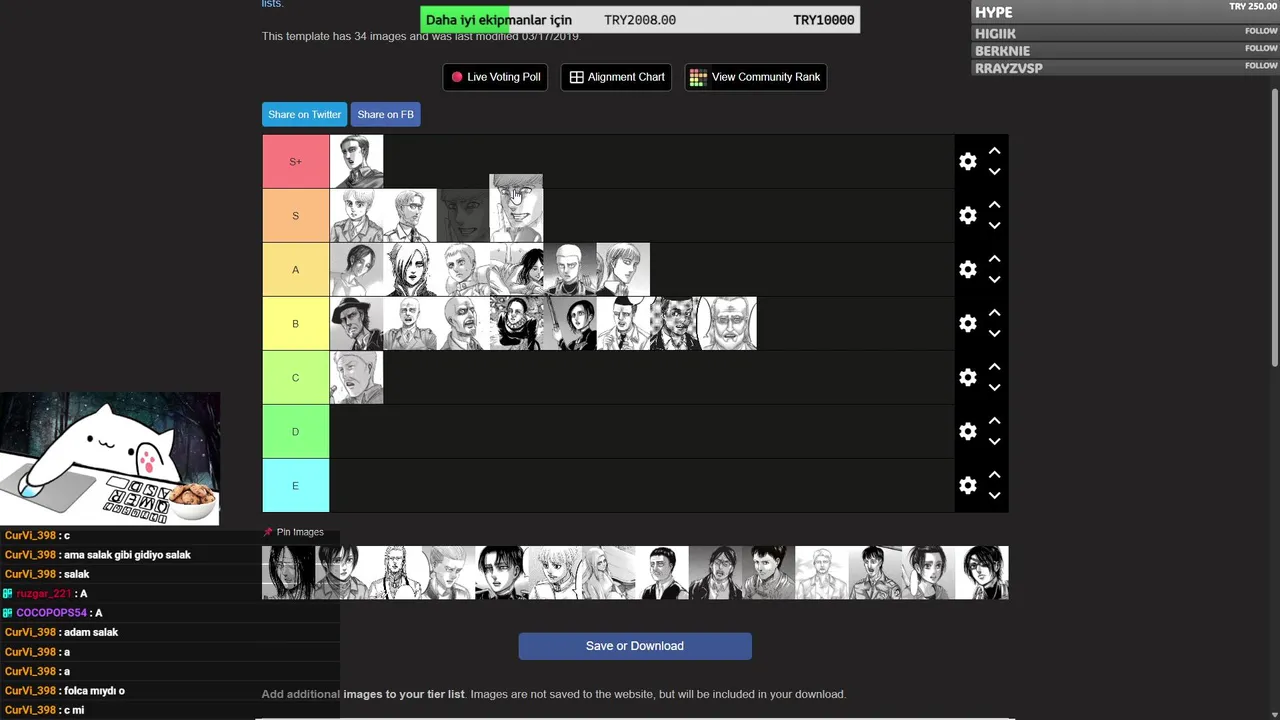Click the bongo cat overlay image

pos(110,458)
